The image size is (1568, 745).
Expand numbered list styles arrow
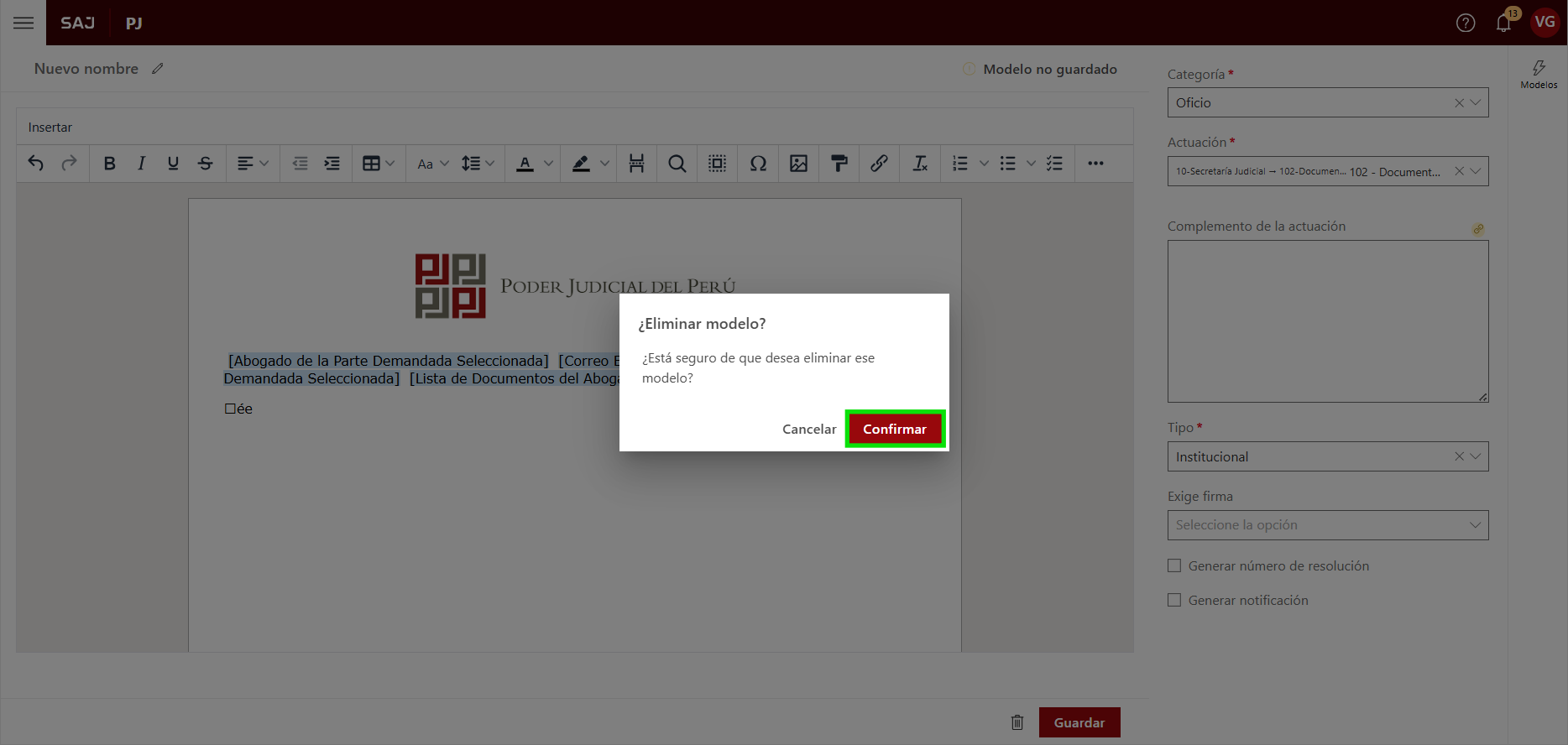[984, 163]
